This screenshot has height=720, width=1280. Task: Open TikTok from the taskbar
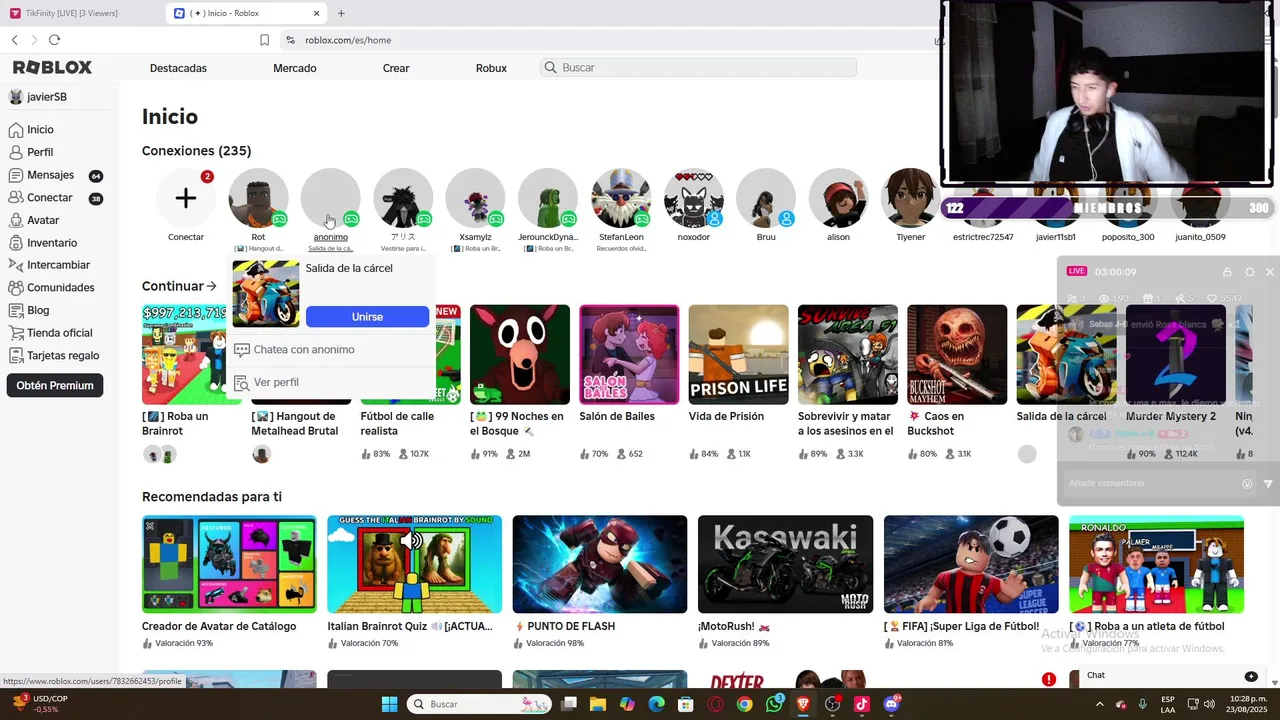[862, 704]
